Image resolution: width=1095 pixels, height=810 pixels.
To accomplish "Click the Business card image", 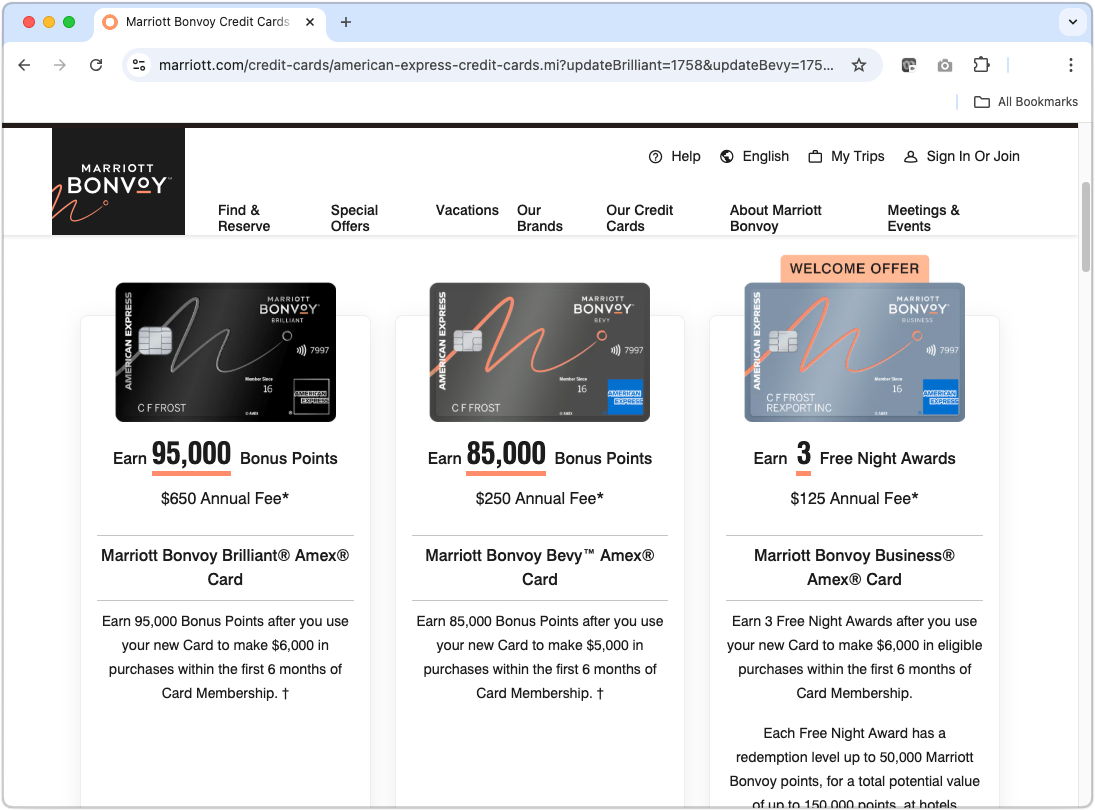I will coord(855,352).
